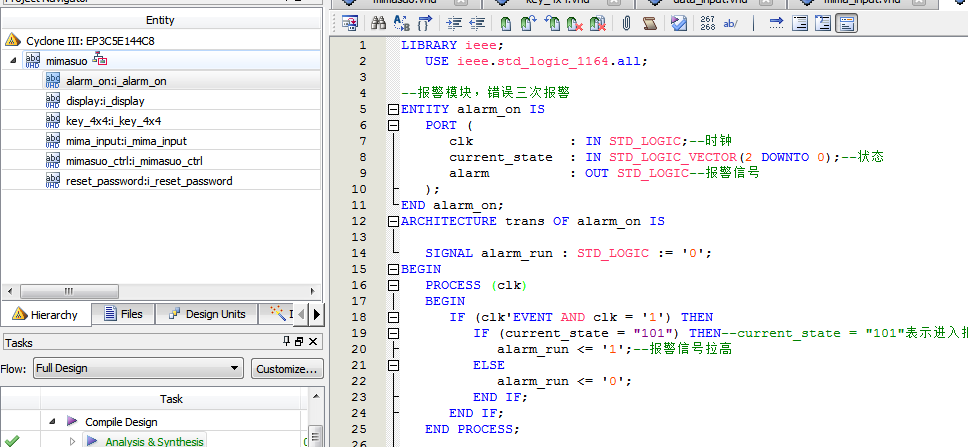Close the Tasks panel
968x447 pixels.
pos(313,341)
